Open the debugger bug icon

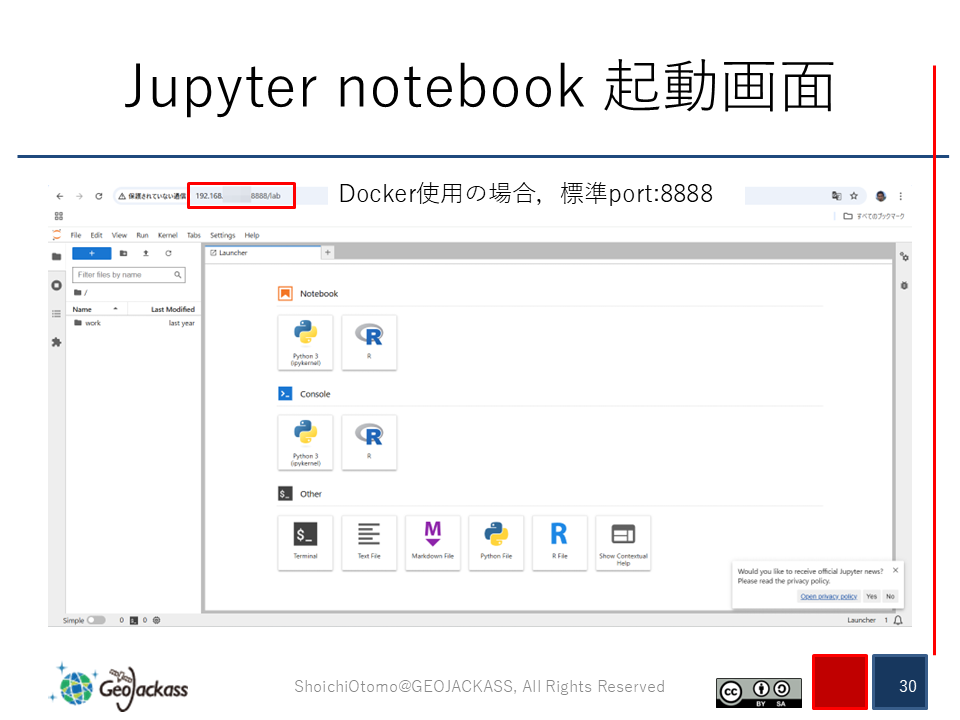point(904,285)
